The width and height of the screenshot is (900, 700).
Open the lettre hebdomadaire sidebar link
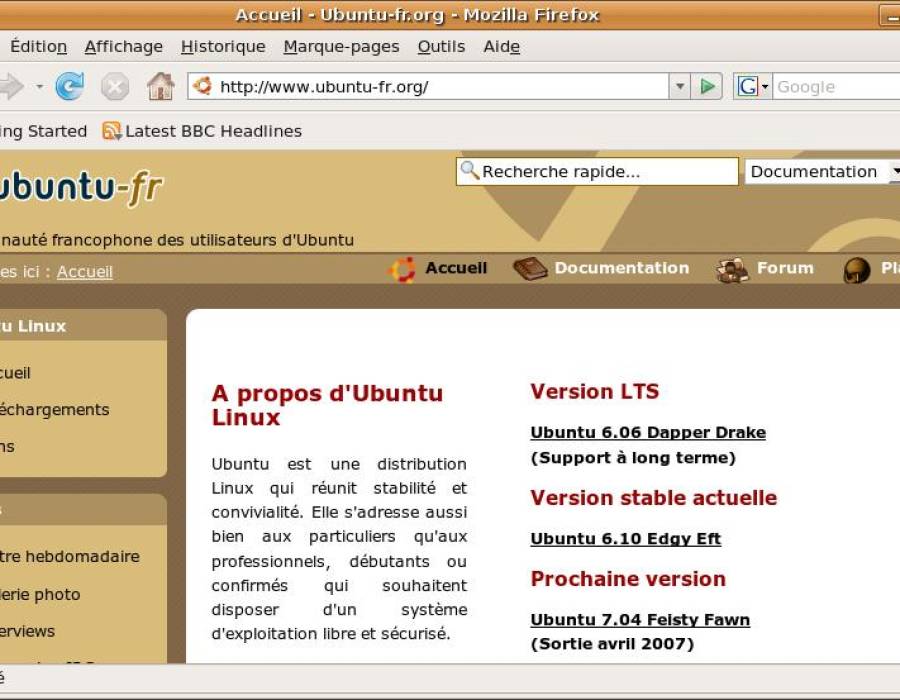tap(69, 557)
